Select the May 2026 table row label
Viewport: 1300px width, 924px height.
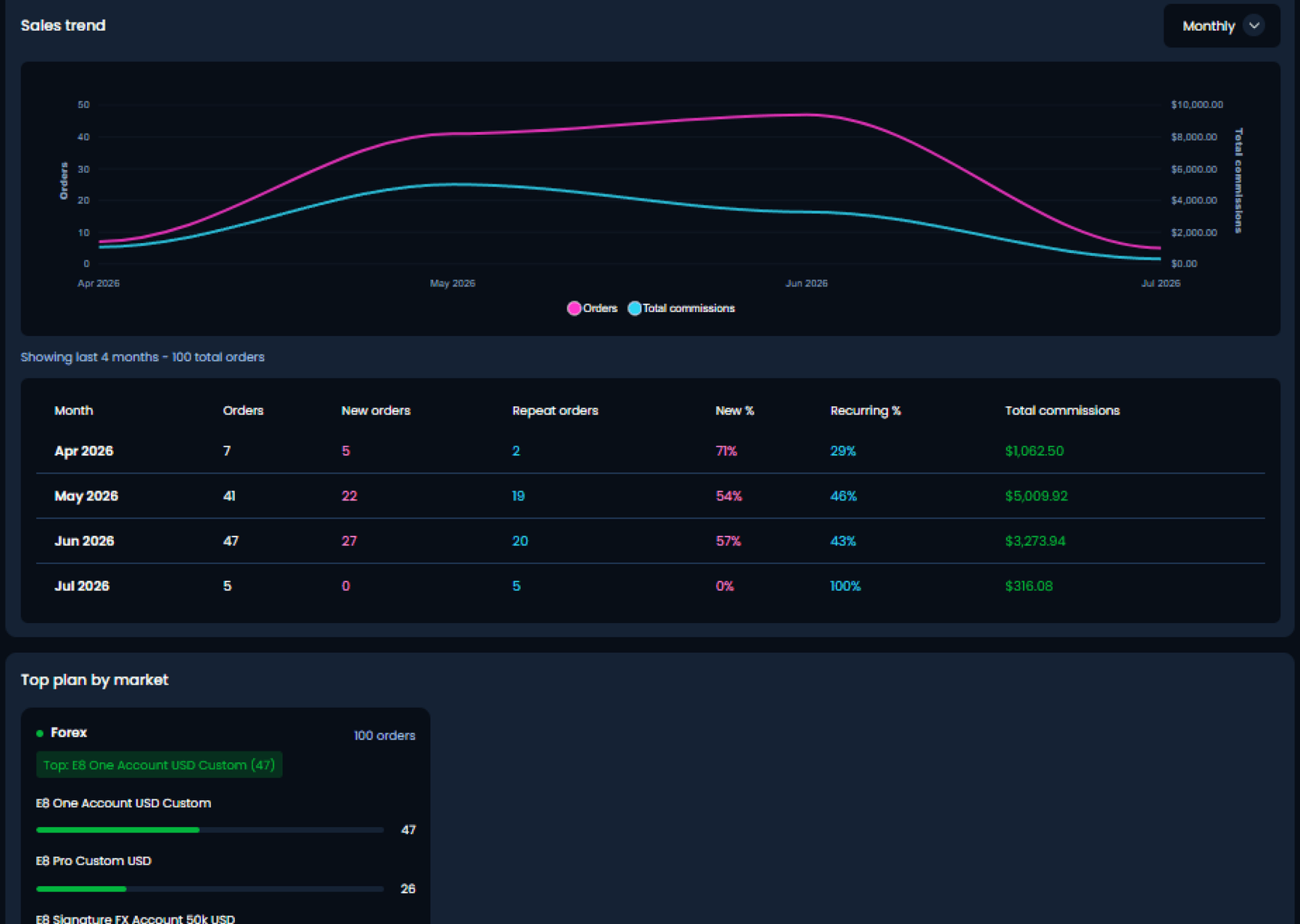point(86,496)
